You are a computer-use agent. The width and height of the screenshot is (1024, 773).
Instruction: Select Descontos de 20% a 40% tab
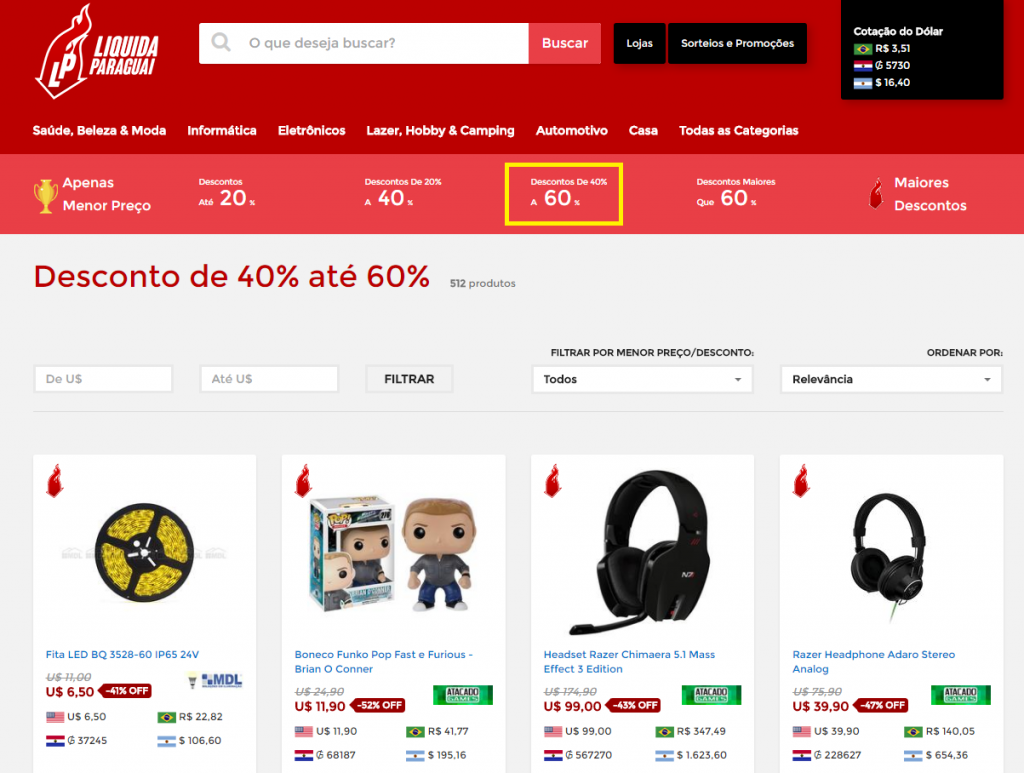tap(403, 193)
